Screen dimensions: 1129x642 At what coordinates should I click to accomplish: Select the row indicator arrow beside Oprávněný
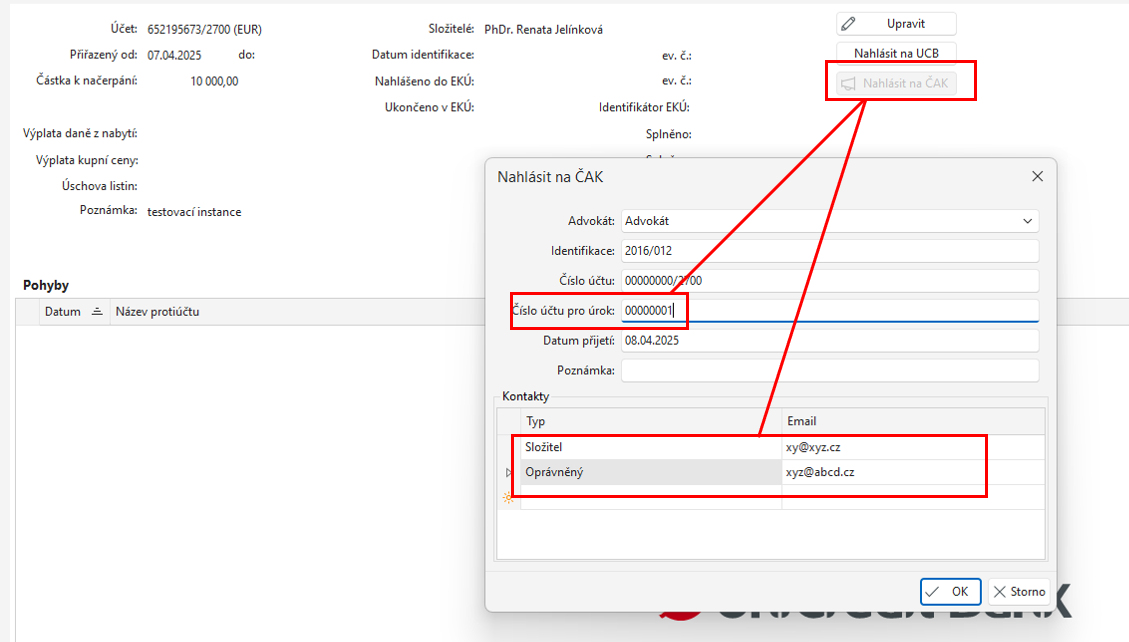coord(507,472)
